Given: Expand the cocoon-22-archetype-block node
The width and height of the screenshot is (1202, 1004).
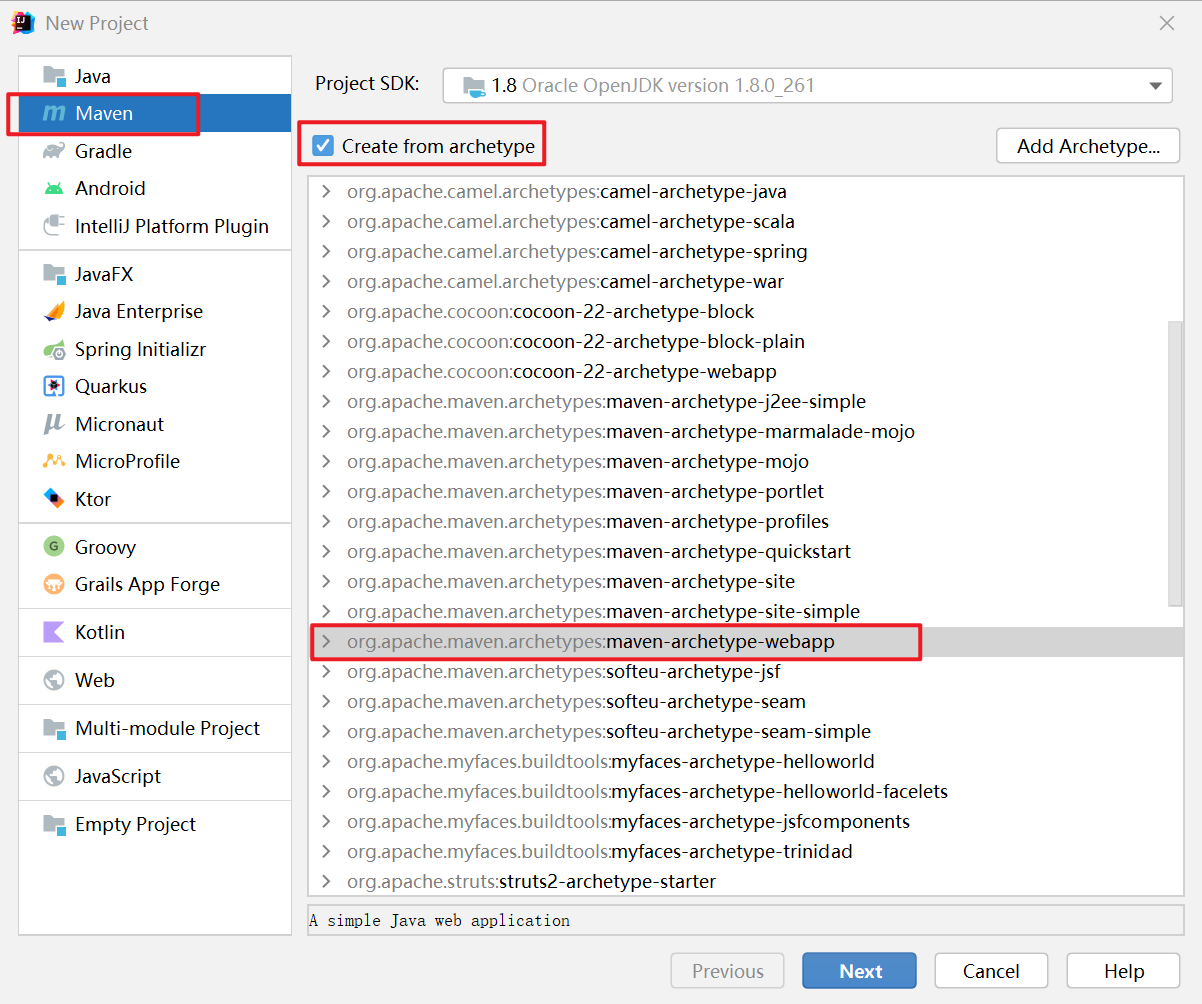Looking at the screenshot, I should (326, 312).
